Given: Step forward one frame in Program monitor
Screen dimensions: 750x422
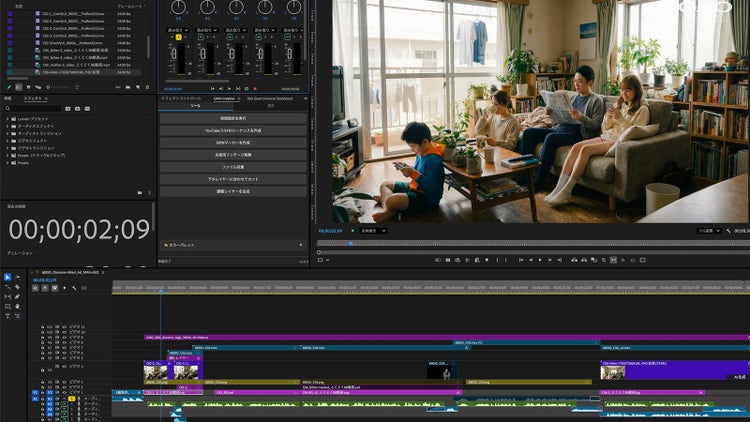Looking at the screenshot, I should pos(550,260).
